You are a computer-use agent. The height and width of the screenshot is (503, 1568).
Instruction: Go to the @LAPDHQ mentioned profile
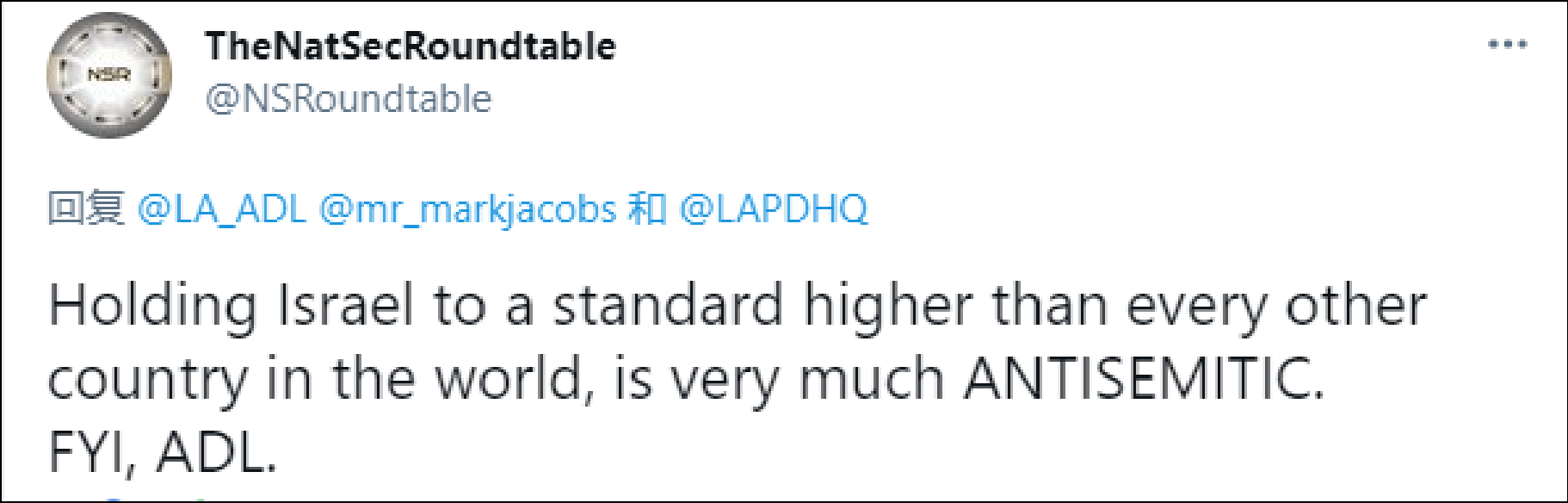click(773, 209)
